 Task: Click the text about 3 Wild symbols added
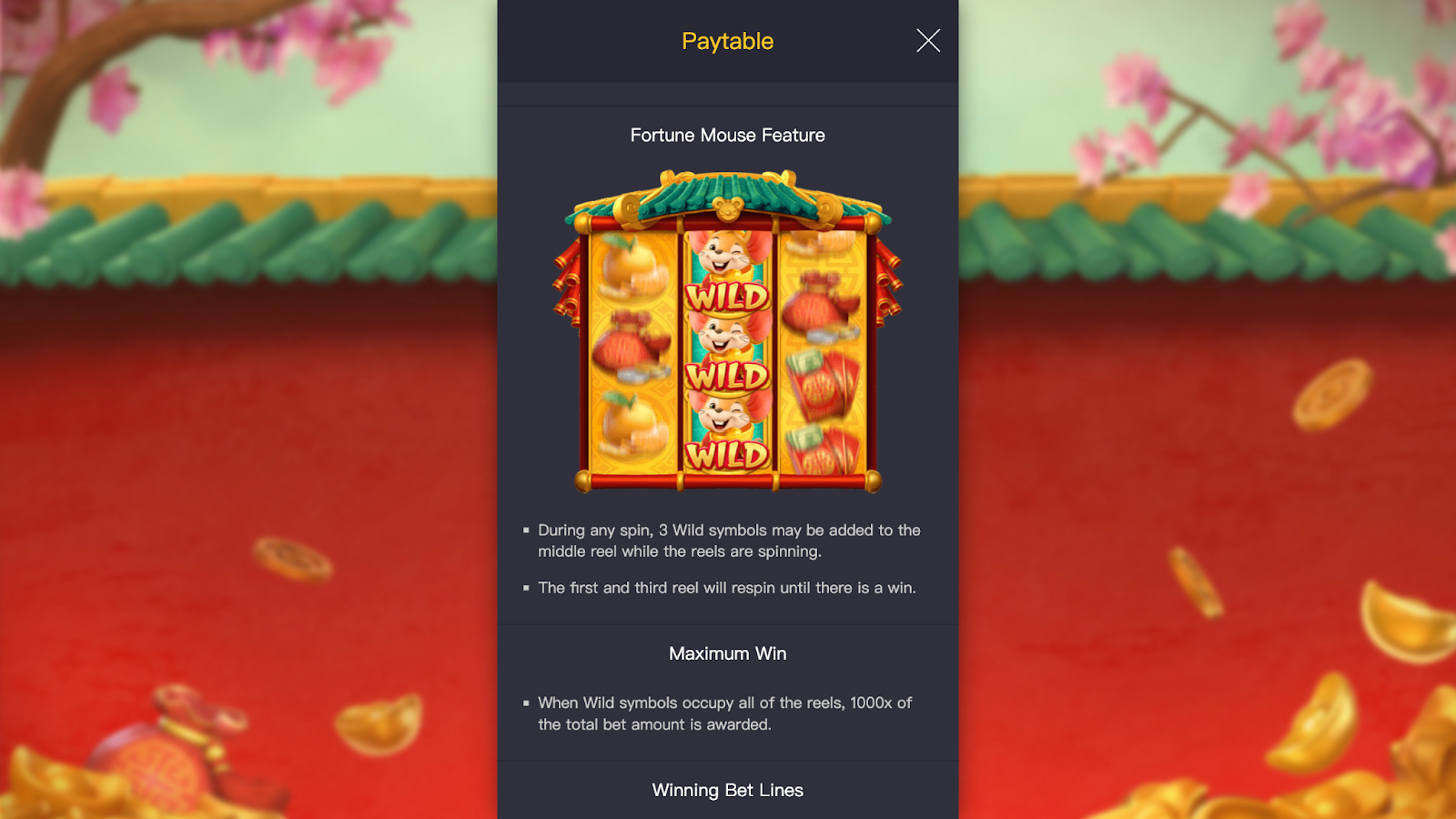click(729, 541)
